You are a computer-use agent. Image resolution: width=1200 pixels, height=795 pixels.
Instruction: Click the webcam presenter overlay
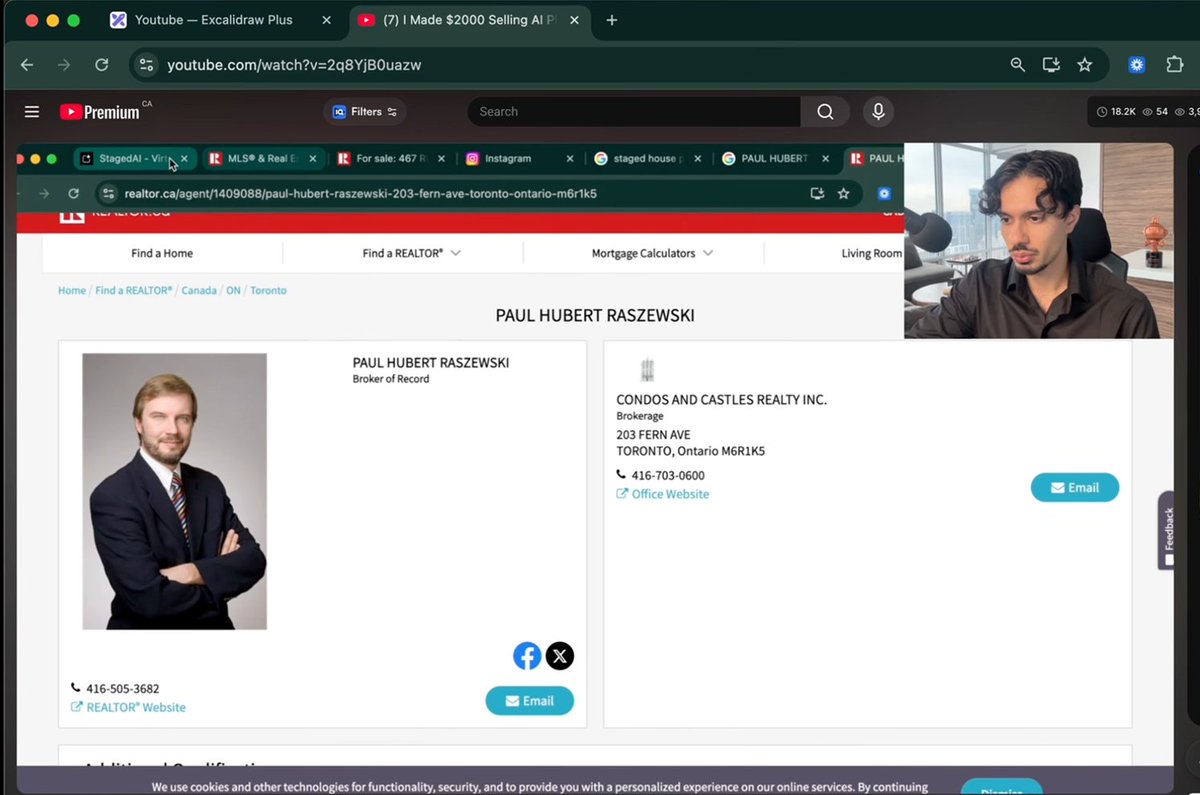tap(1038, 241)
